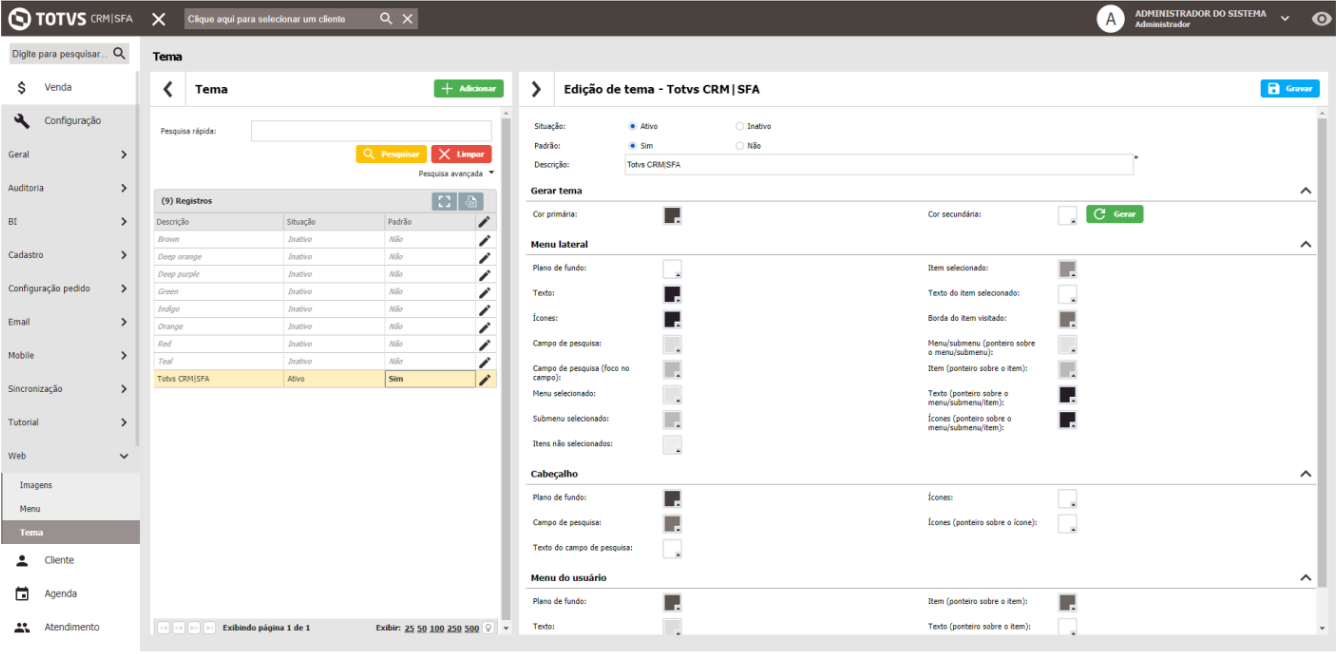Expand the Mobile submenu
The width and height of the screenshot is (1337, 654).
[x=123, y=356]
